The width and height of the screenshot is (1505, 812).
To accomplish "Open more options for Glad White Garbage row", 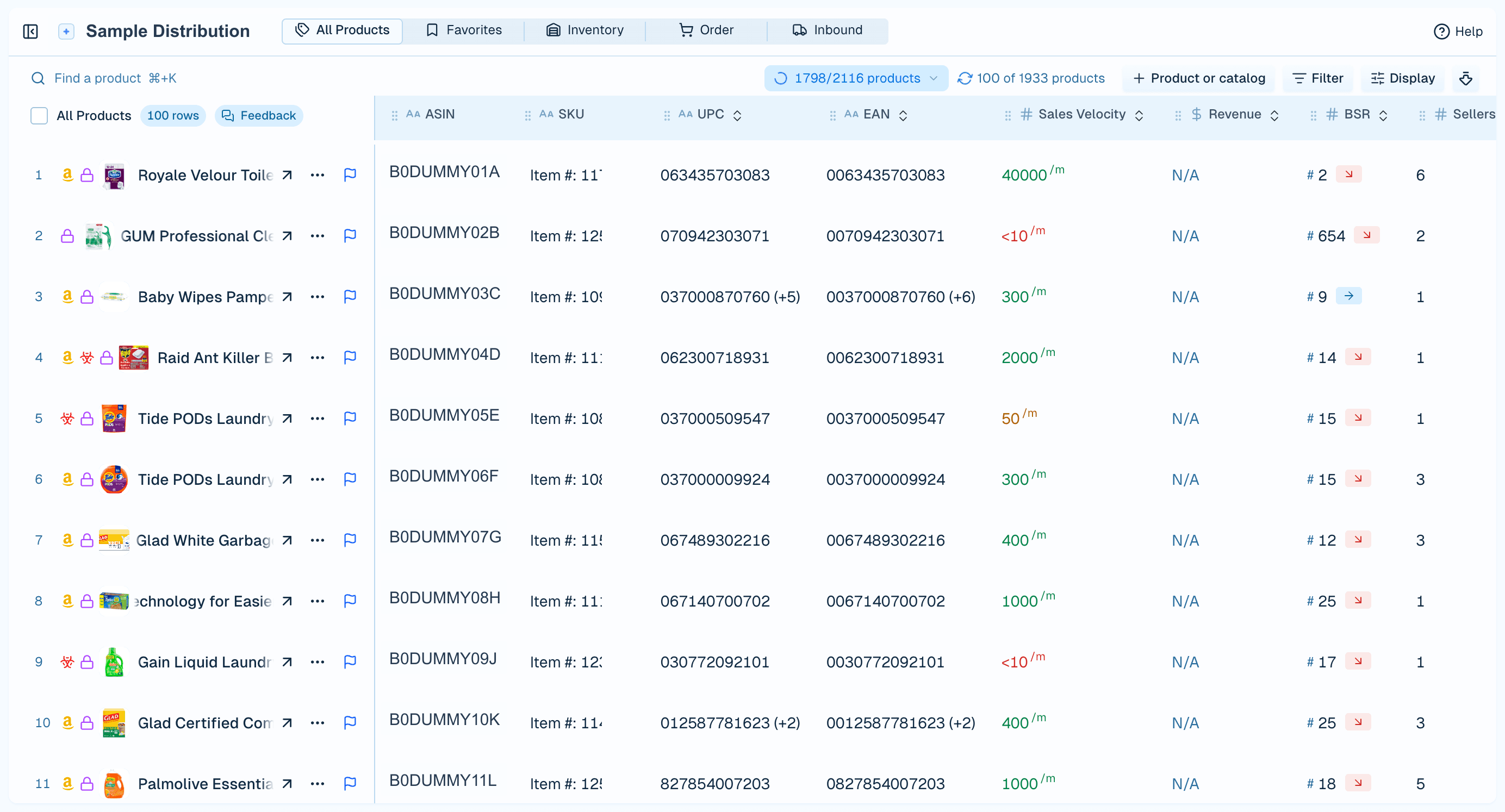I will point(317,540).
